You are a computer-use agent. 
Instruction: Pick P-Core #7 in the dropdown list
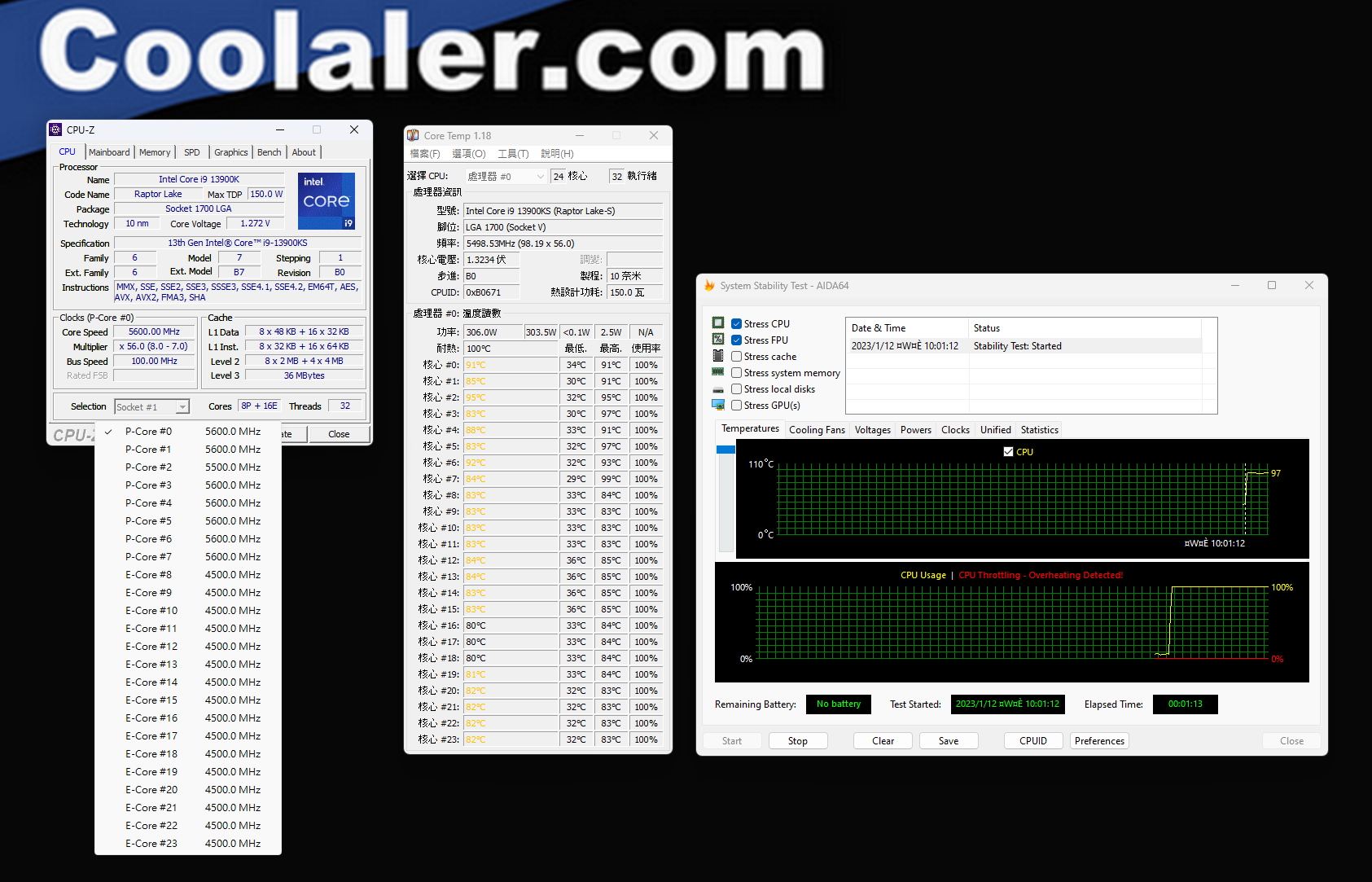[188, 557]
